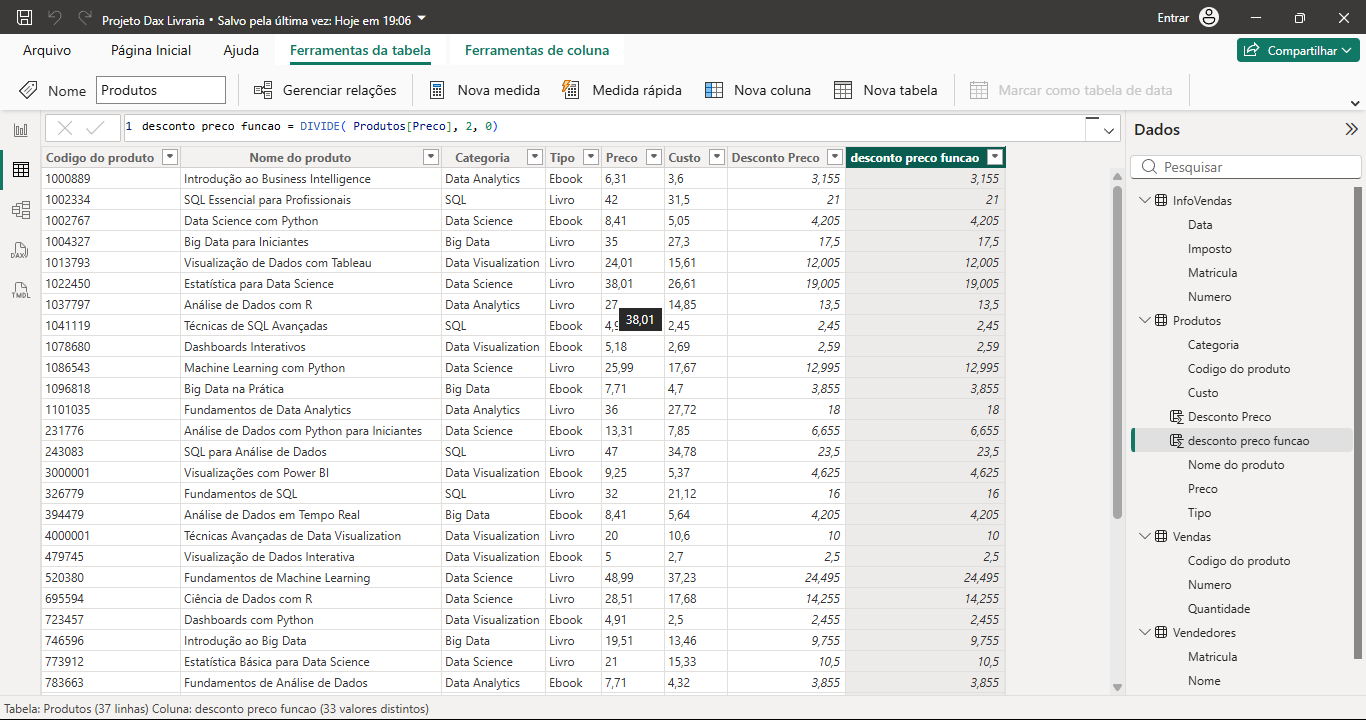Collapse the Vendas table tree
The width and height of the screenshot is (1366, 720).
click(x=1144, y=537)
